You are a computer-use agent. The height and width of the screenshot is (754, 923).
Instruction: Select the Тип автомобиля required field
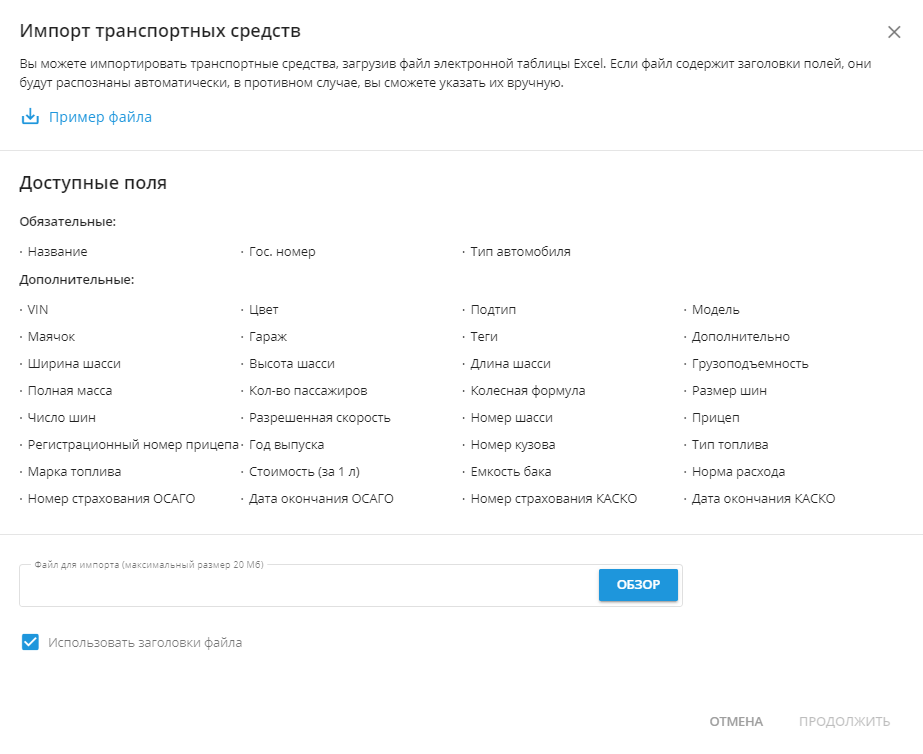tap(520, 252)
